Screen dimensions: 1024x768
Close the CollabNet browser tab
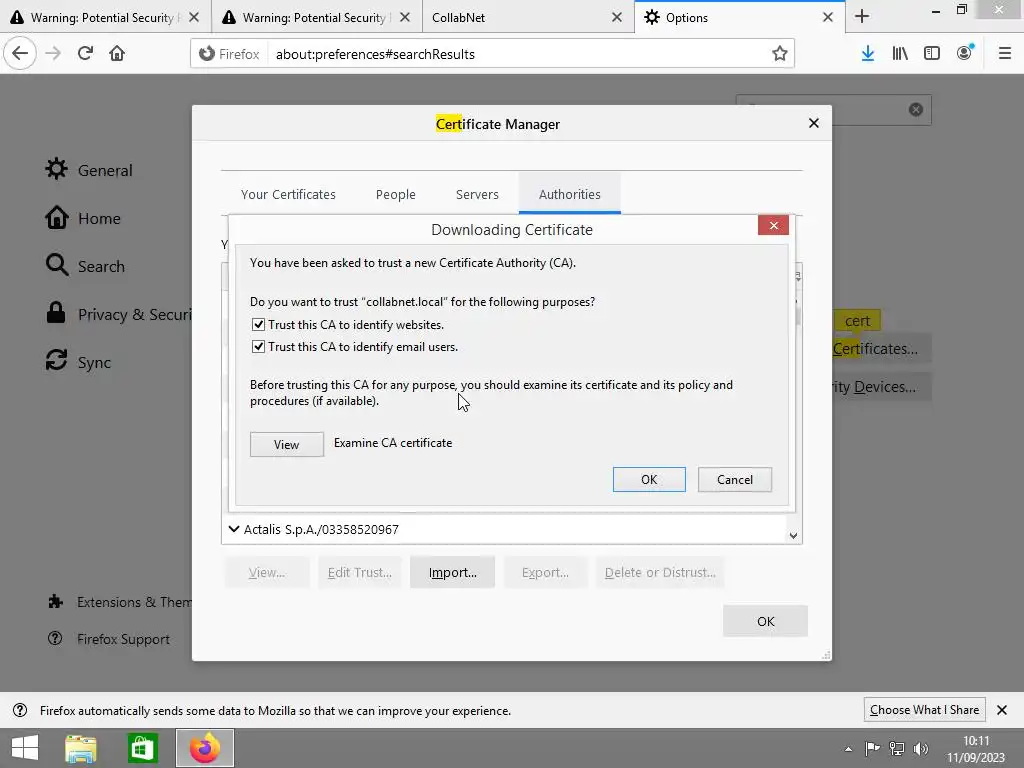click(x=616, y=17)
